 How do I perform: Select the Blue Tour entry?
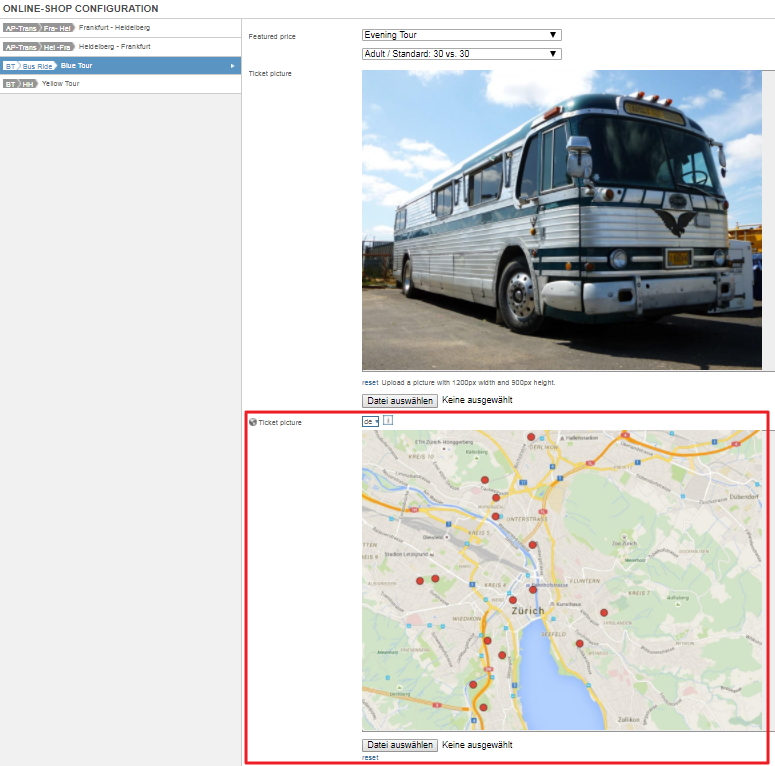pos(121,66)
